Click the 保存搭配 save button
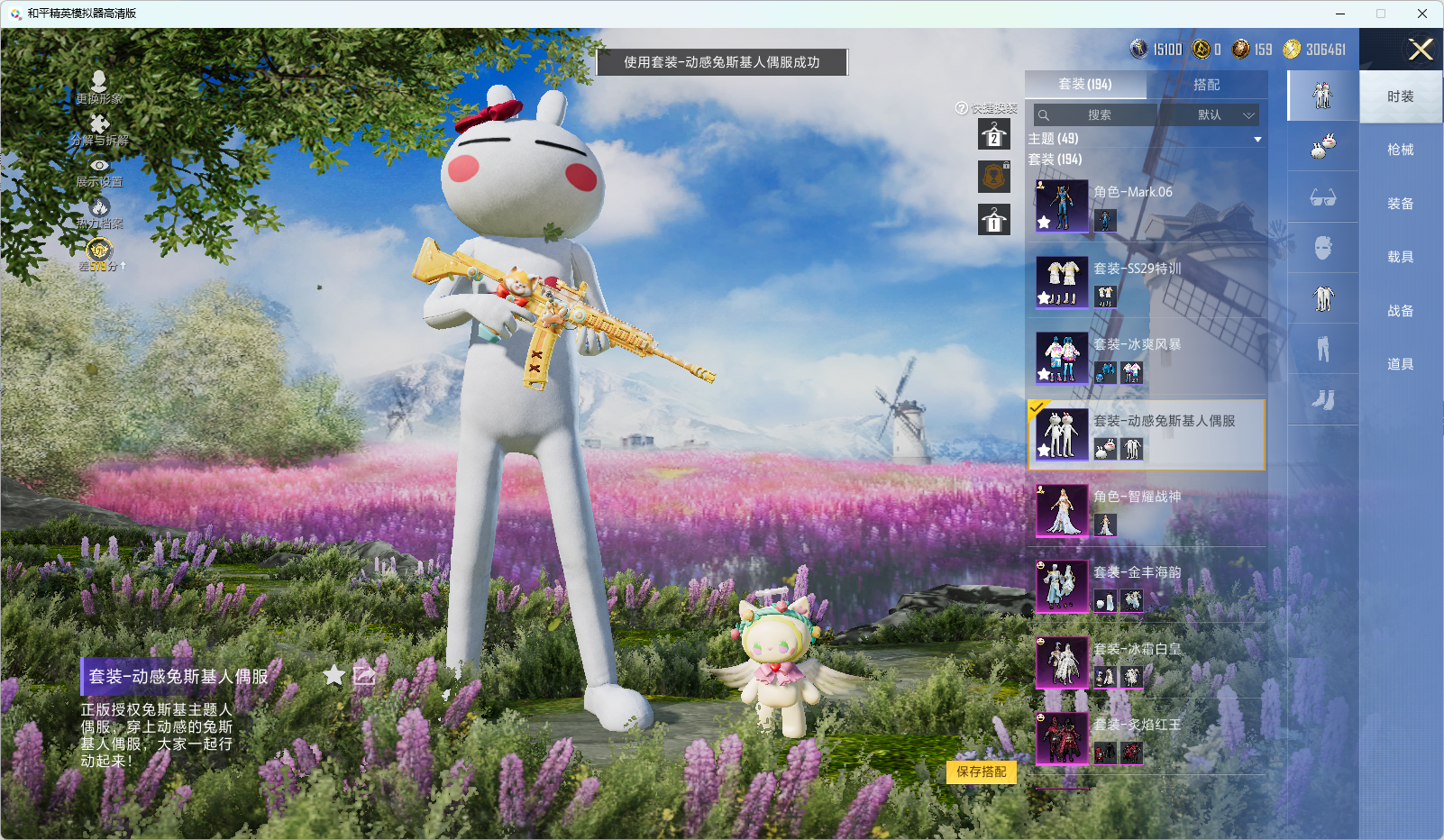The width and height of the screenshot is (1444, 840). [982, 772]
